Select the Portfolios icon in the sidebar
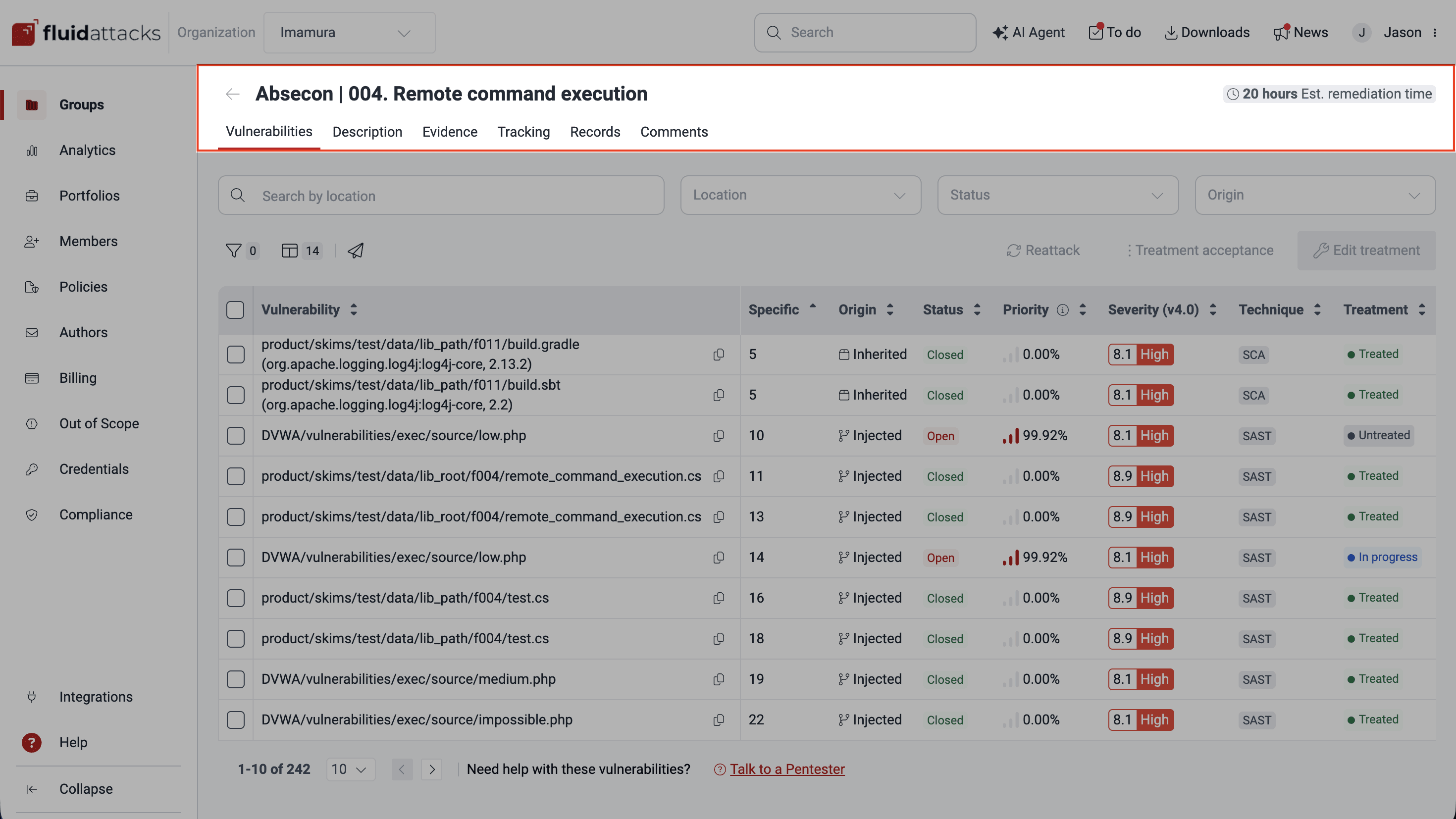 coord(32,196)
